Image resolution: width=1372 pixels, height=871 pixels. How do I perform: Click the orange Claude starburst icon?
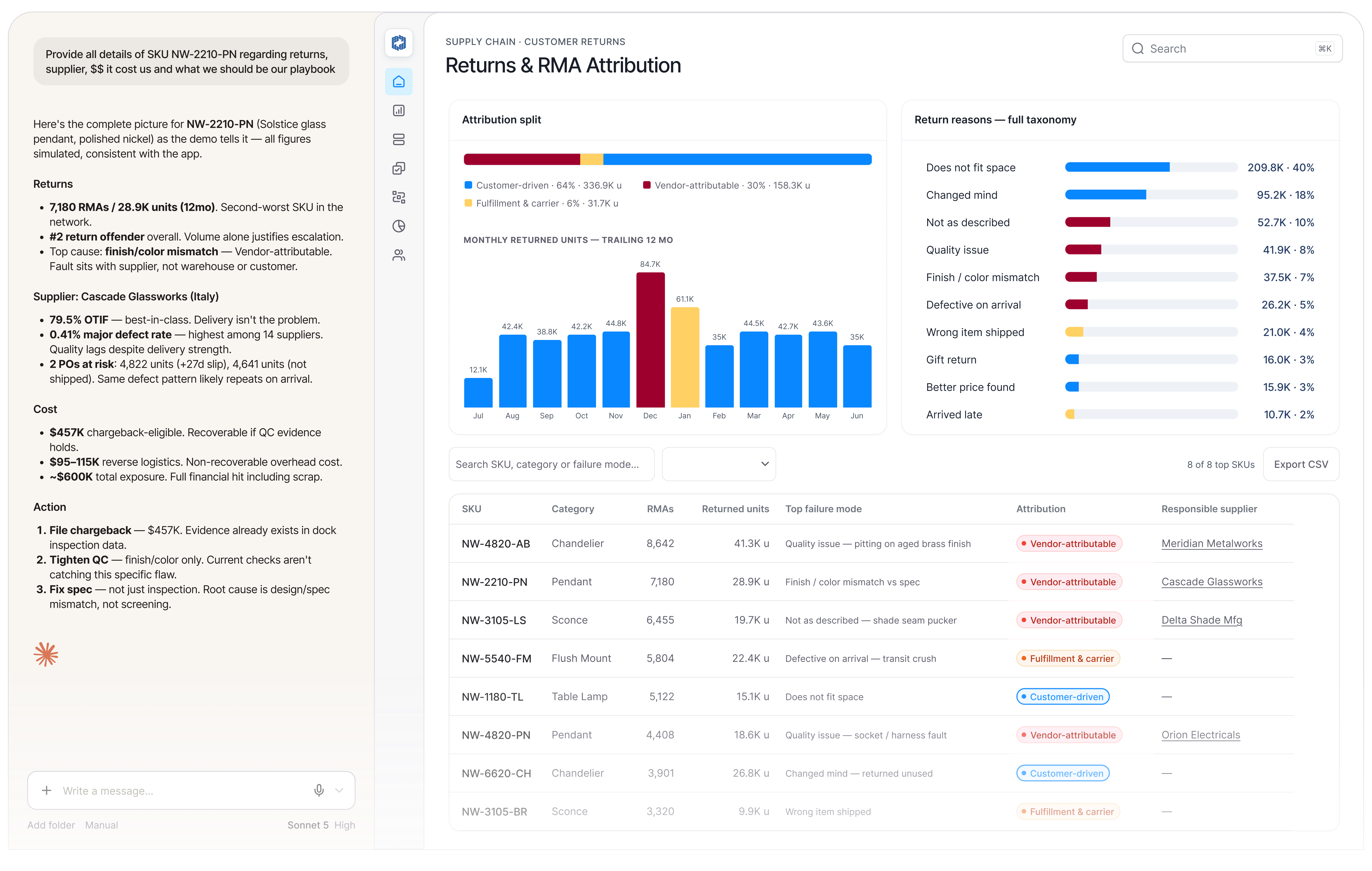(46, 654)
